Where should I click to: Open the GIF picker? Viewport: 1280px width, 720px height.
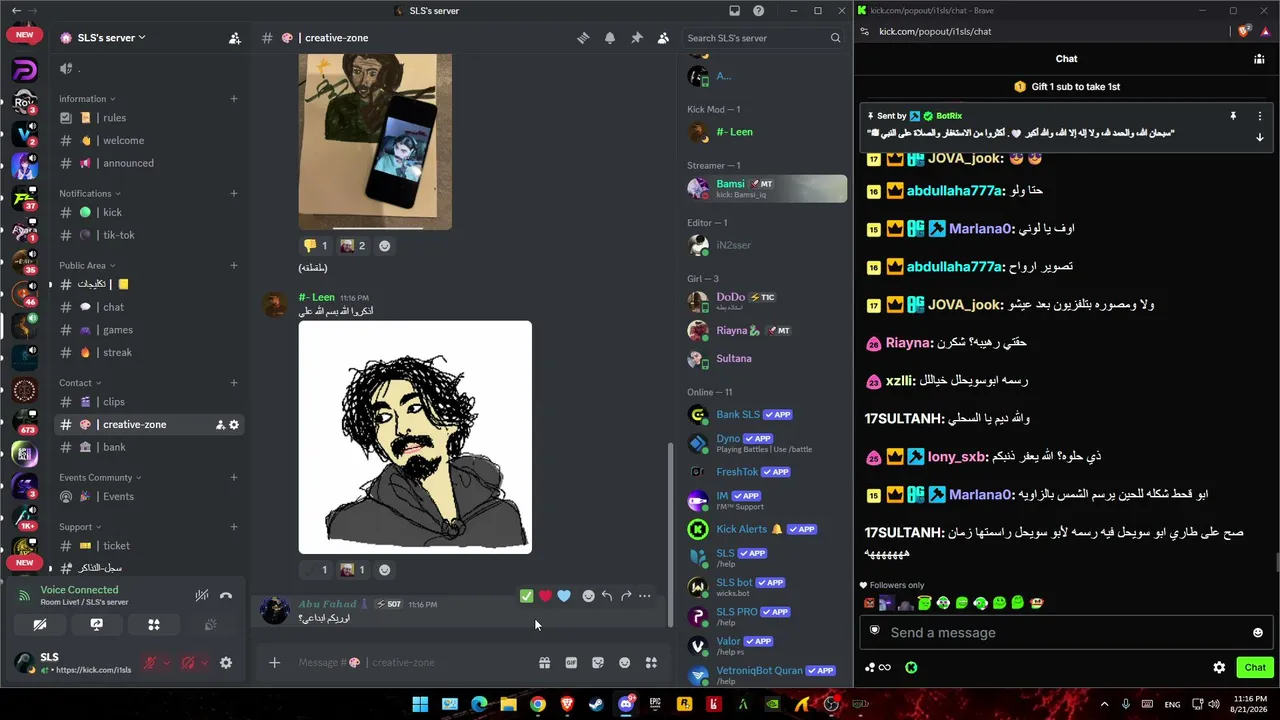(571, 663)
